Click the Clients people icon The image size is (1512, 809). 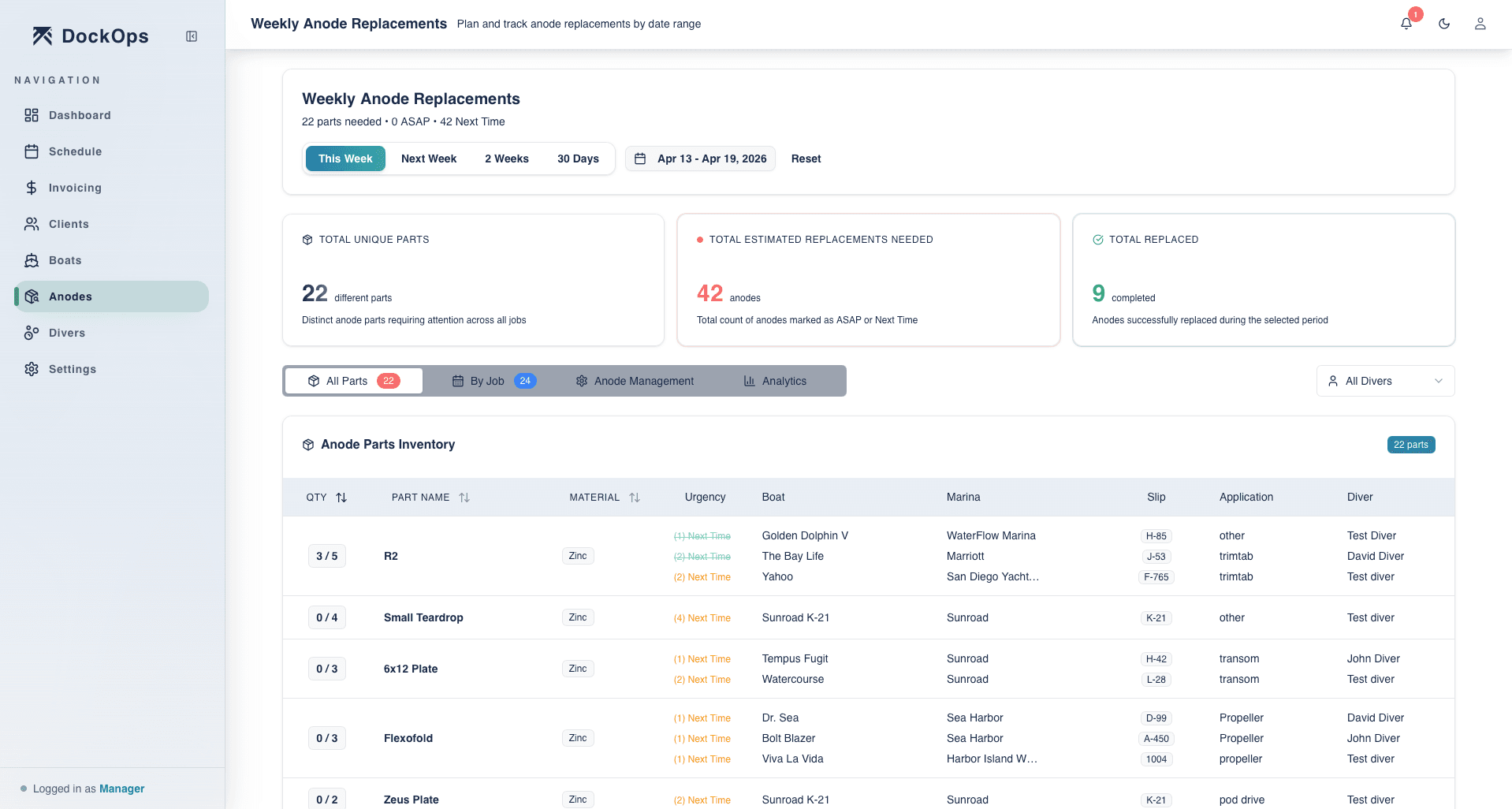[x=32, y=224]
